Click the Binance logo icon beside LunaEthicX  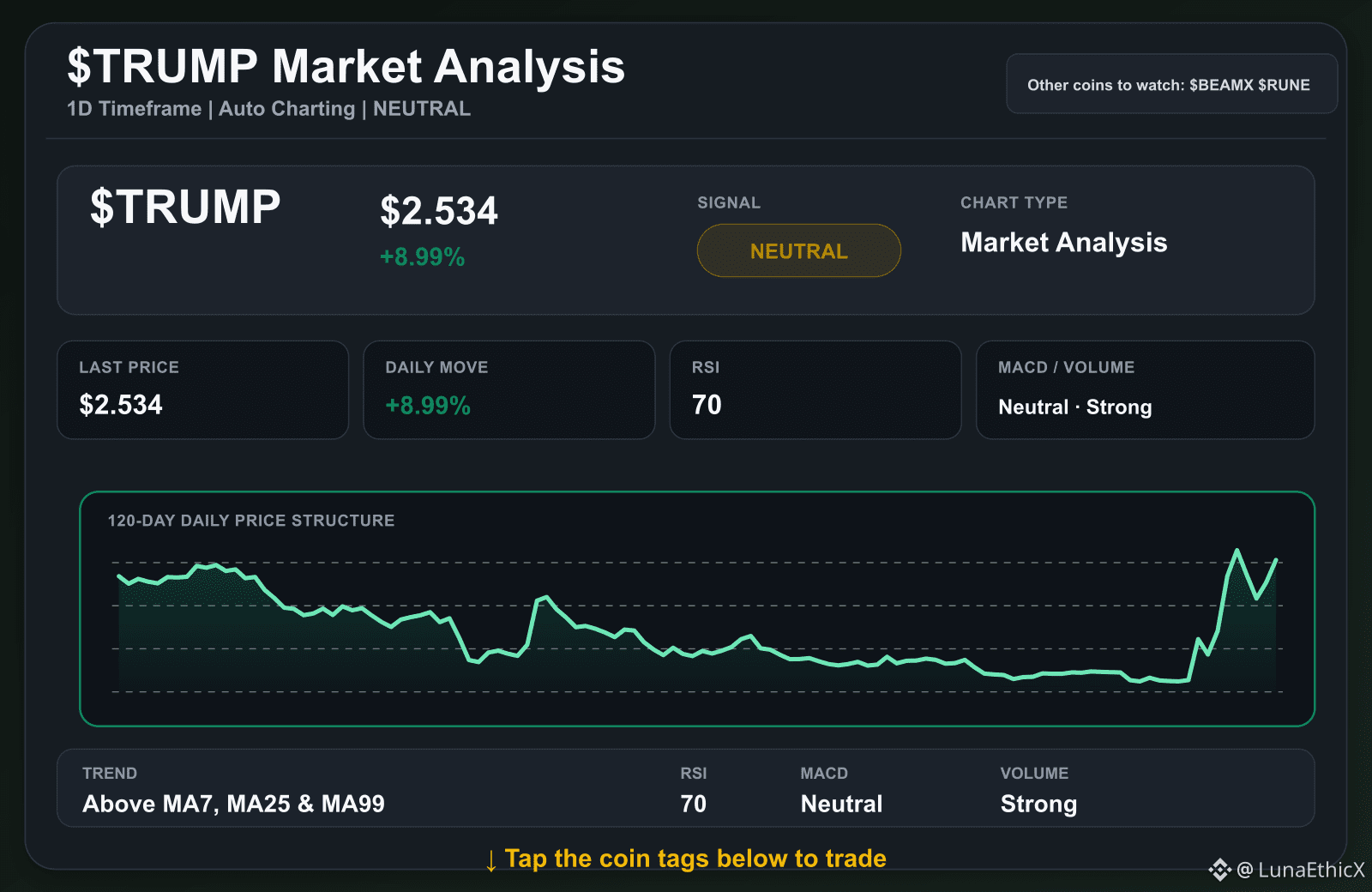[1219, 870]
